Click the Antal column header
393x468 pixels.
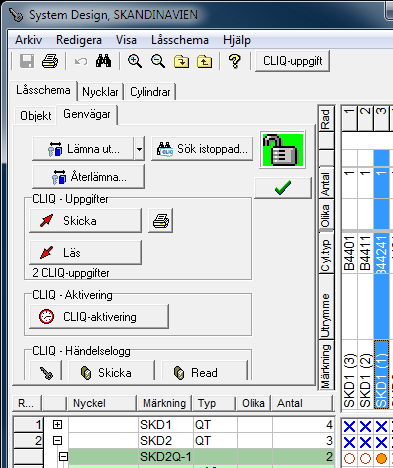click(x=302, y=403)
